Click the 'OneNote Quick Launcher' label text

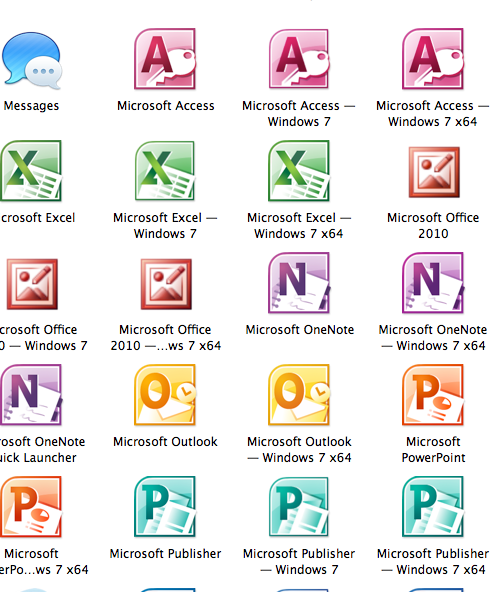coord(42,450)
